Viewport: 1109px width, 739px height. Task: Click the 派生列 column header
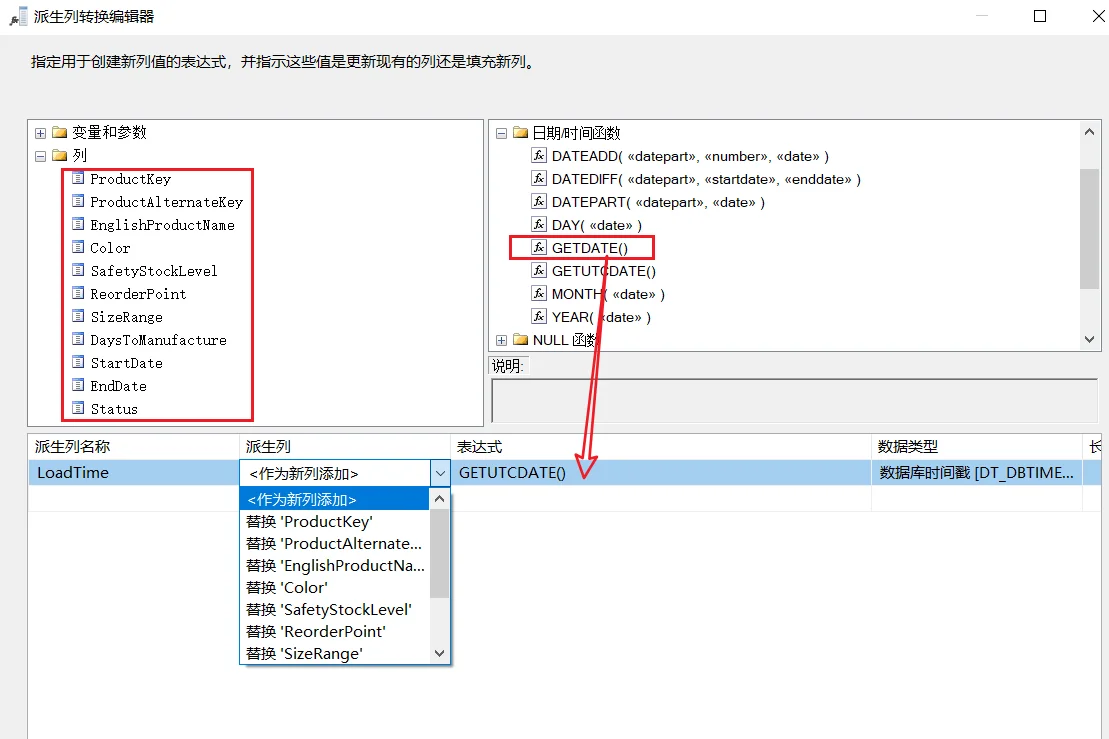coord(344,447)
